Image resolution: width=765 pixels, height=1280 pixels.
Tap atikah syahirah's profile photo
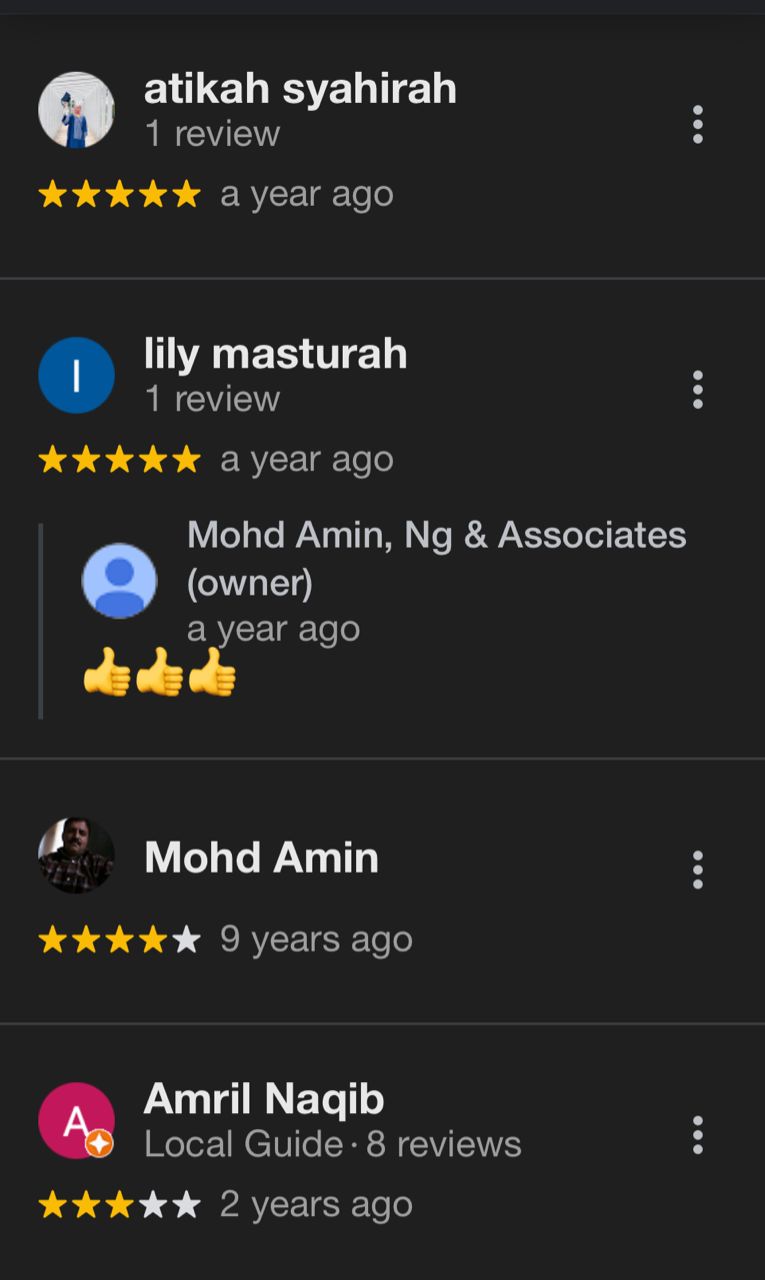click(x=76, y=110)
